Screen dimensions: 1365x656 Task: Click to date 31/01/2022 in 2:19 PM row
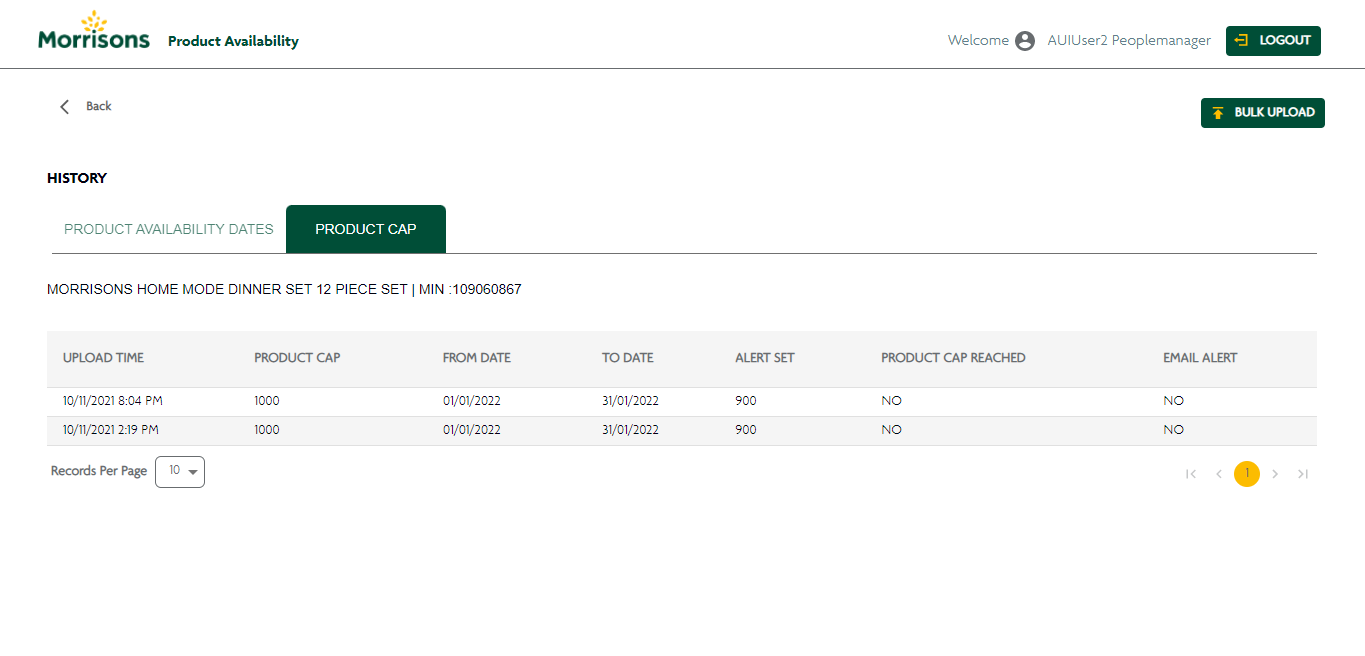pos(631,430)
